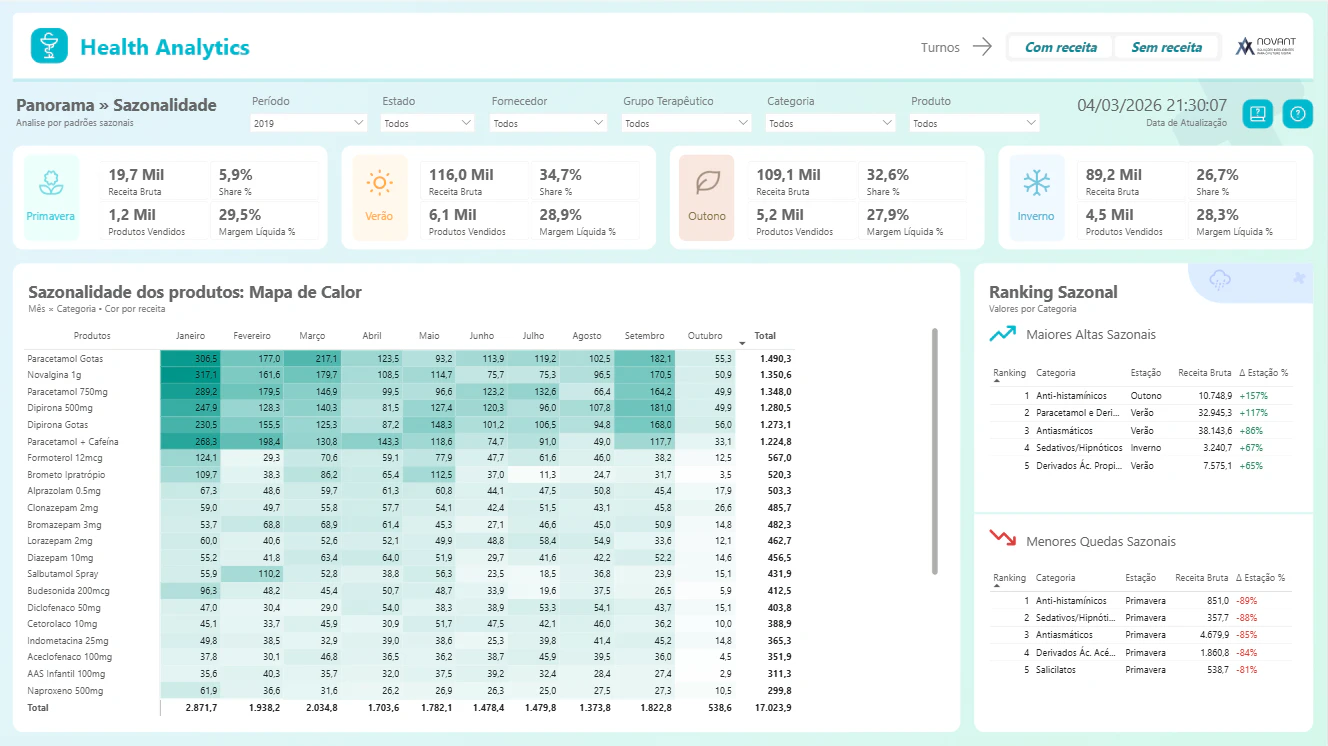Click the Outono leaf icon

click(x=707, y=182)
